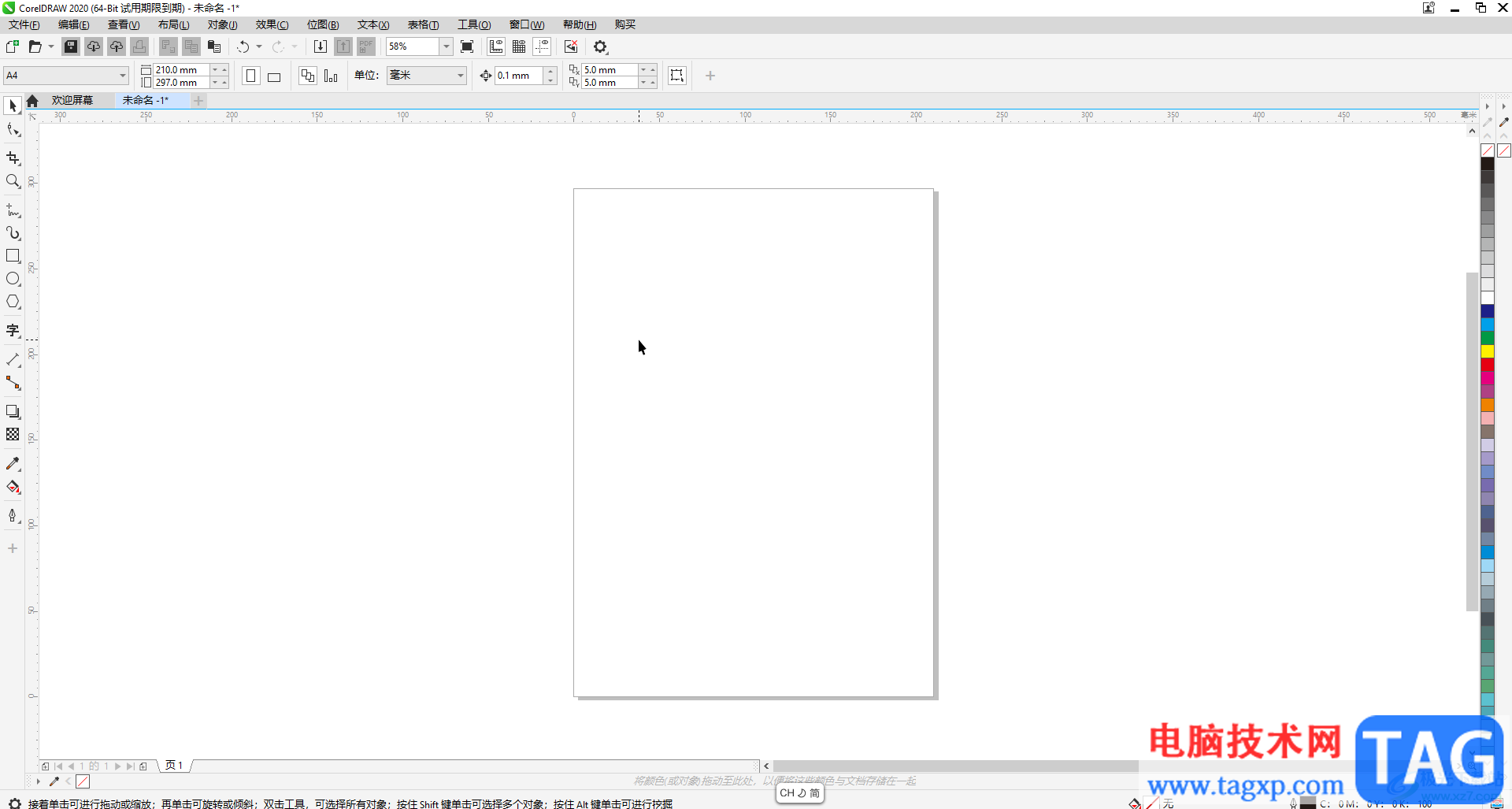The height and width of the screenshot is (809, 1512).
Task: Click customize toolbox plus button
Action: (x=13, y=548)
